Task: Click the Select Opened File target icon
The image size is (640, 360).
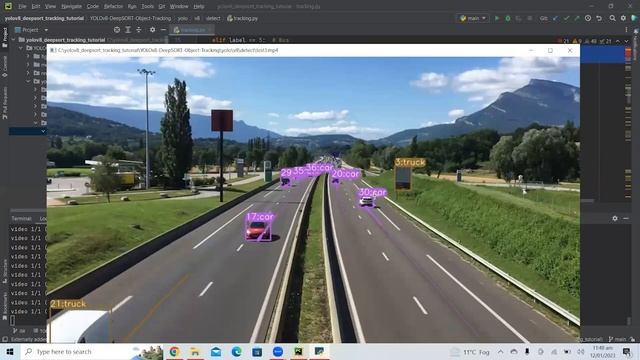Action: click(117, 30)
